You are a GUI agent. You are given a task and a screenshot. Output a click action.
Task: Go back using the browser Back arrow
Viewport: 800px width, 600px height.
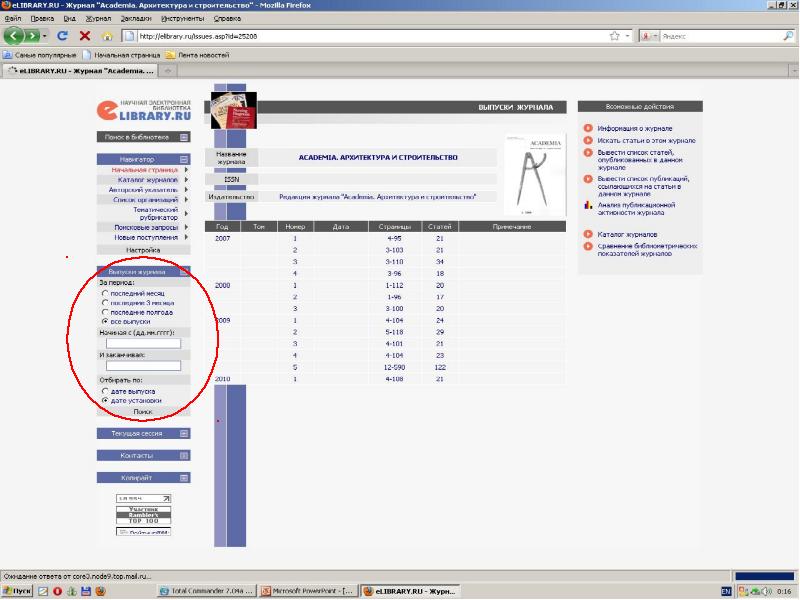[13, 36]
